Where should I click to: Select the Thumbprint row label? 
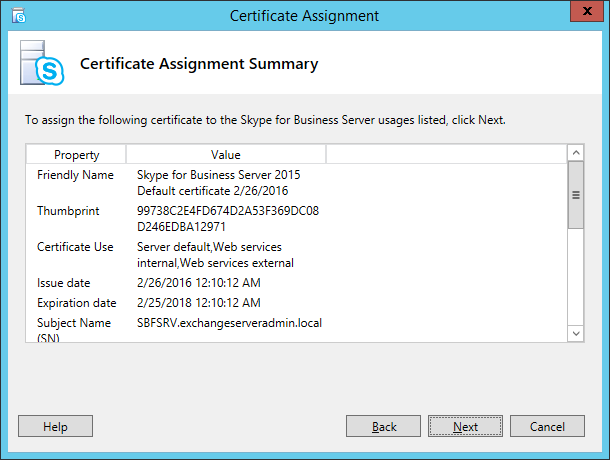click(x=68, y=211)
